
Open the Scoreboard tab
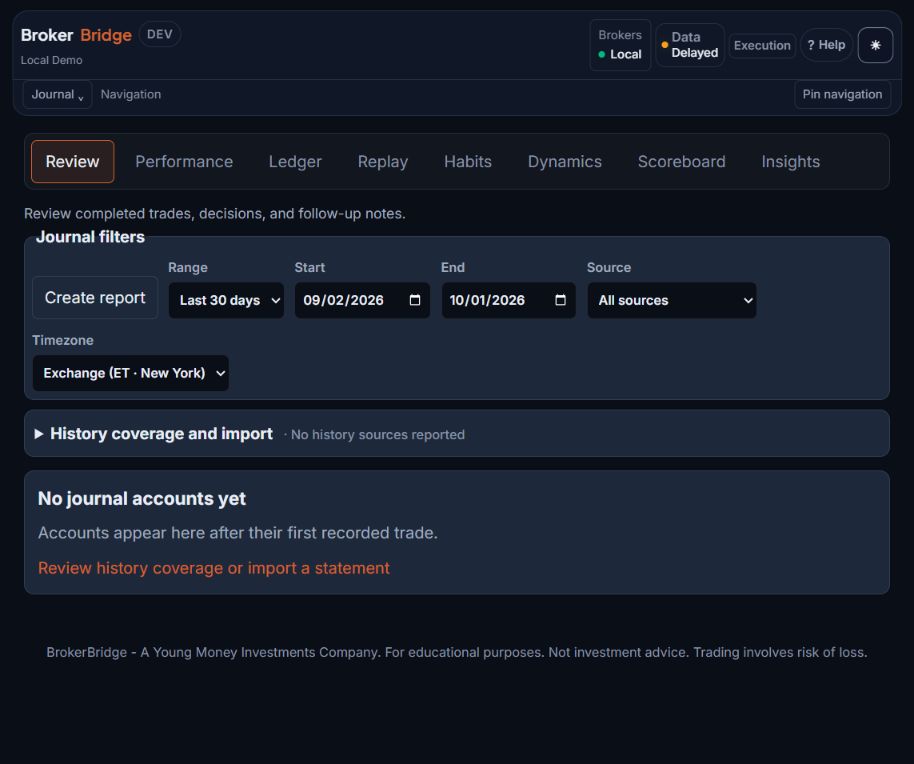click(x=681, y=161)
